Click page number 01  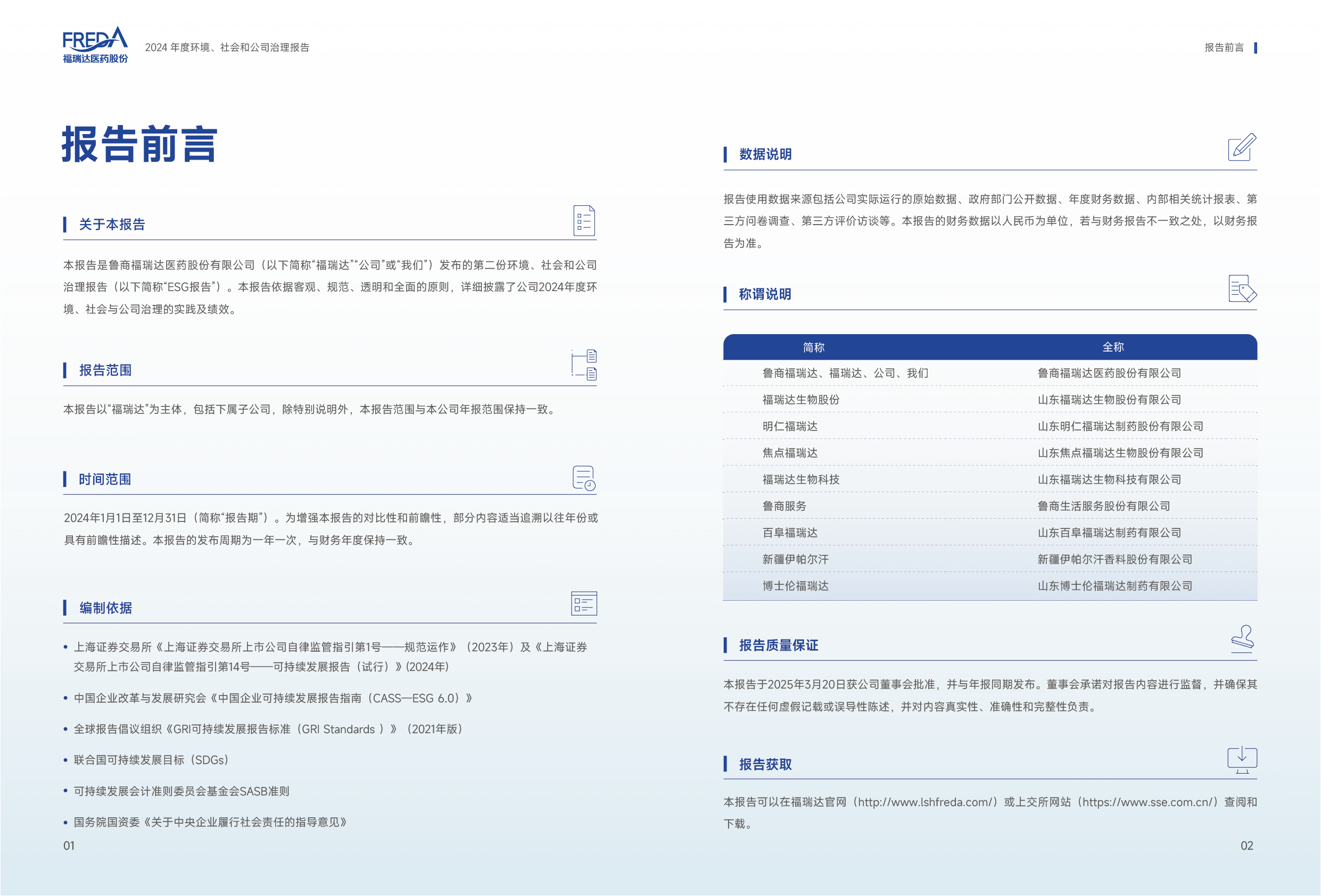pyautogui.click(x=69, y=846)
